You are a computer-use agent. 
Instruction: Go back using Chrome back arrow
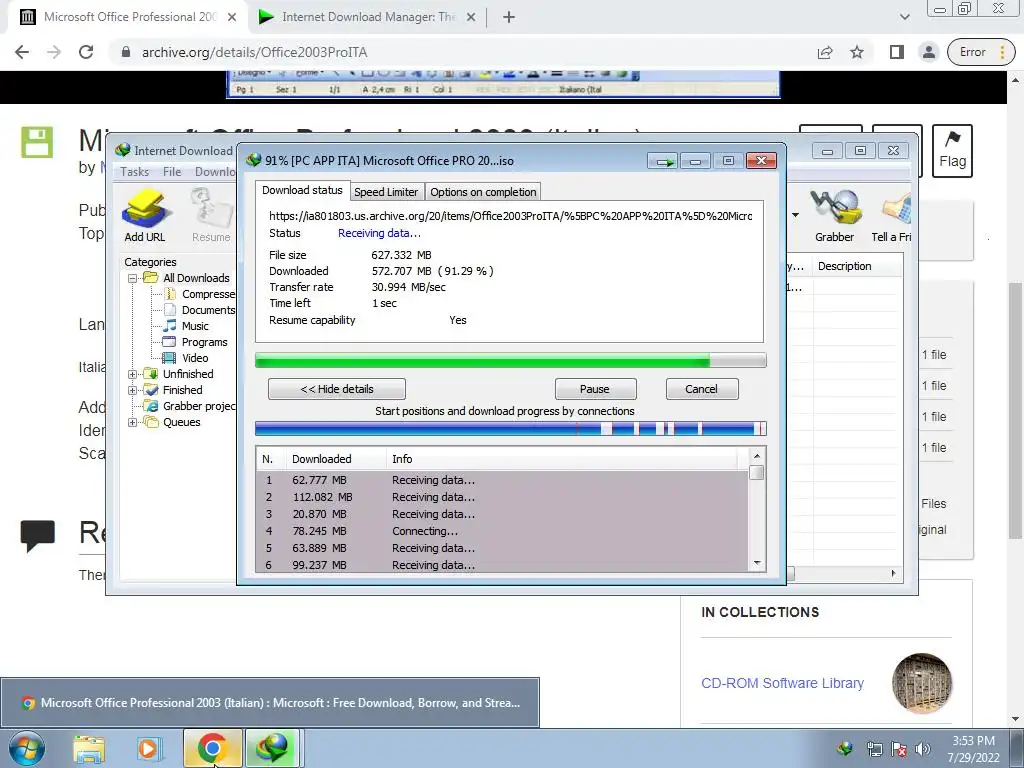pyautogui.click(x=22, y=52)
